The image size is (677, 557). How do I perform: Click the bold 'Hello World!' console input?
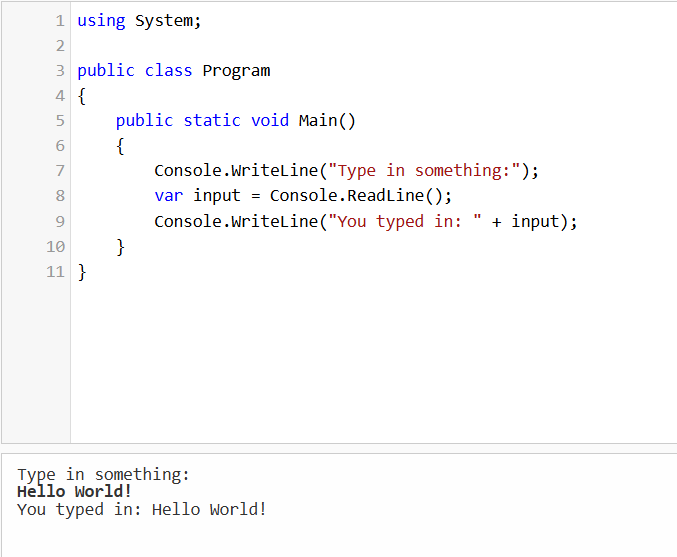click(74, 491)
